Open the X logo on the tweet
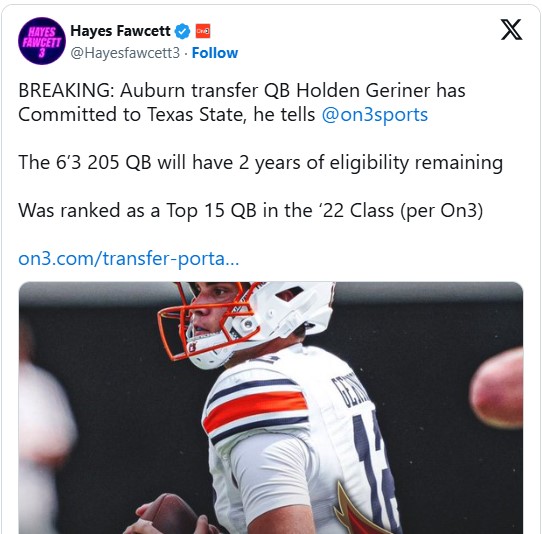Image resolution: width=542 pixels, height=534 pixels. tap(512, 30)
